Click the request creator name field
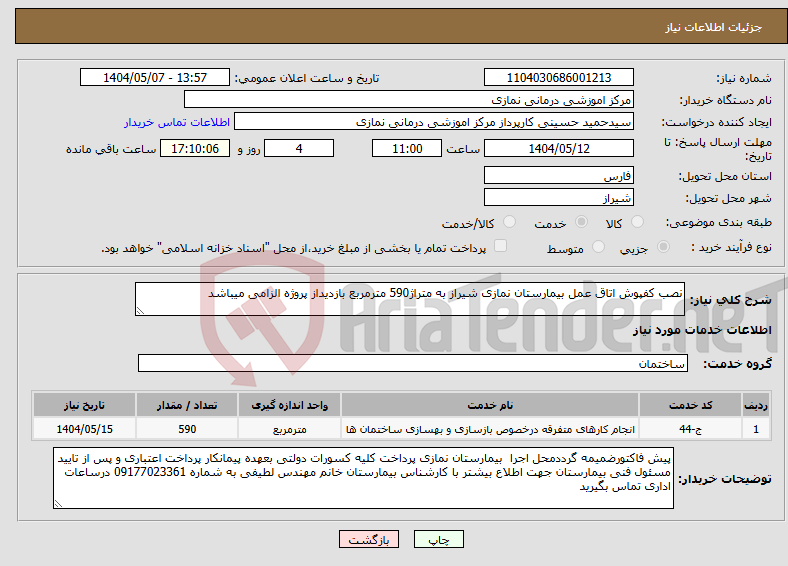788x566 pixels. tap(434, 122)
